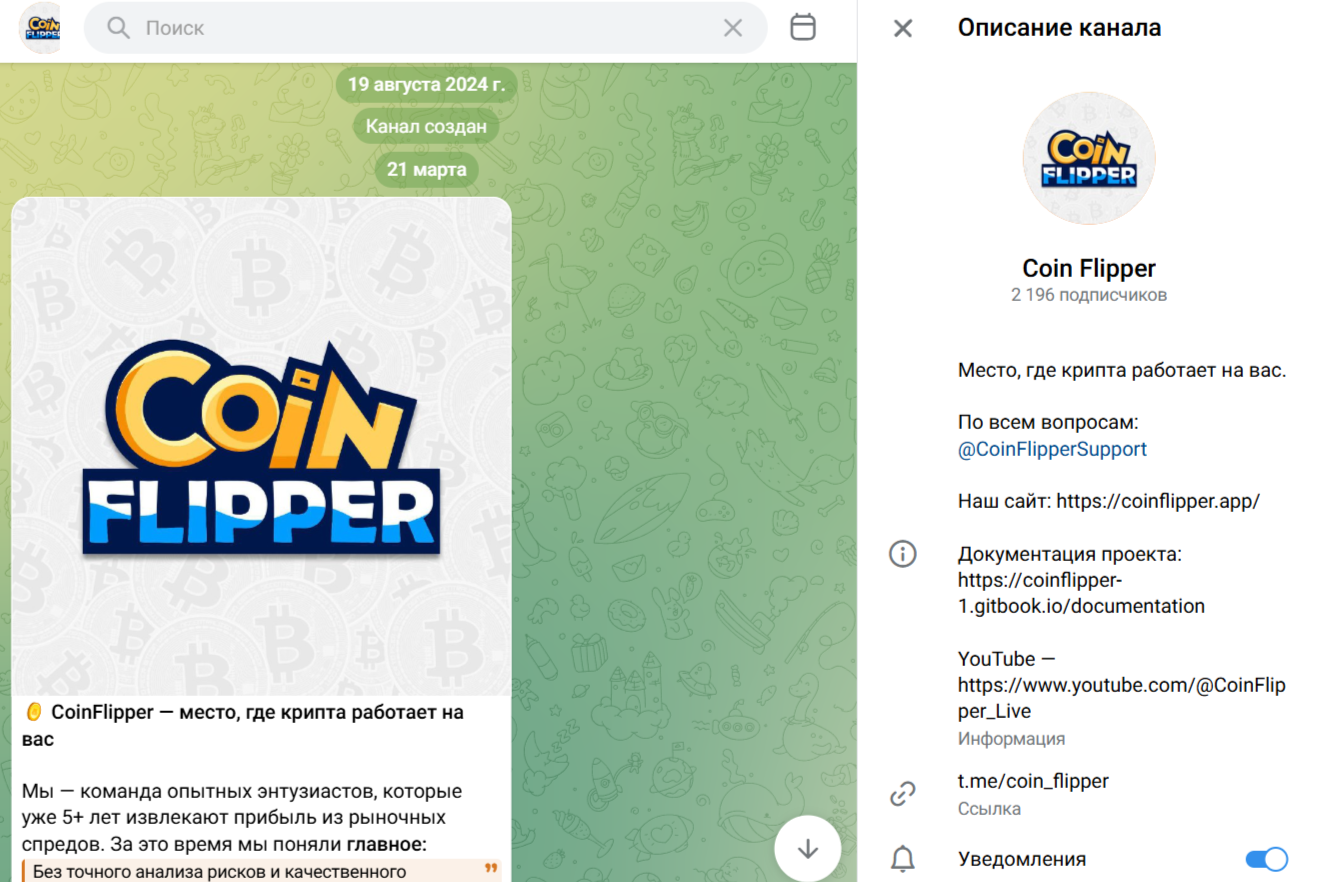Open the YouTube CoinFlipper_Live link
This screenshot has width=1317, height=882.
tap(1122, 698)
